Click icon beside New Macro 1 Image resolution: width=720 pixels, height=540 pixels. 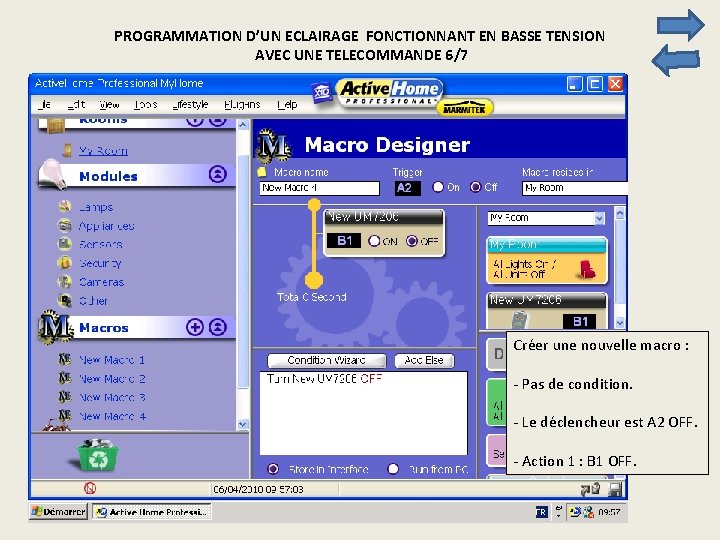[65, 359]
